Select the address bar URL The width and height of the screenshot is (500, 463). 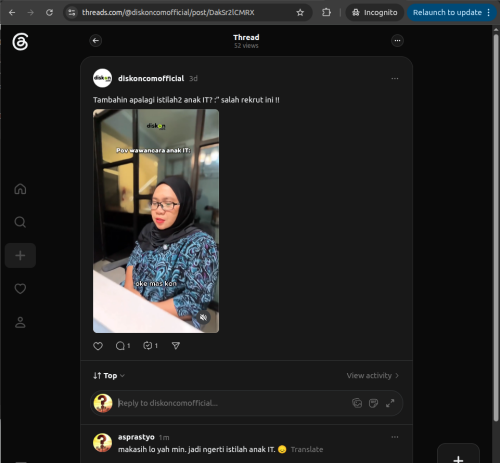tap(168, 13)
